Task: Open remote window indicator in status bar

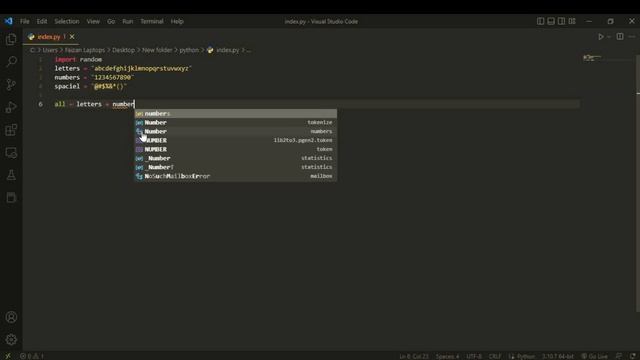Action: click(7, 356)
